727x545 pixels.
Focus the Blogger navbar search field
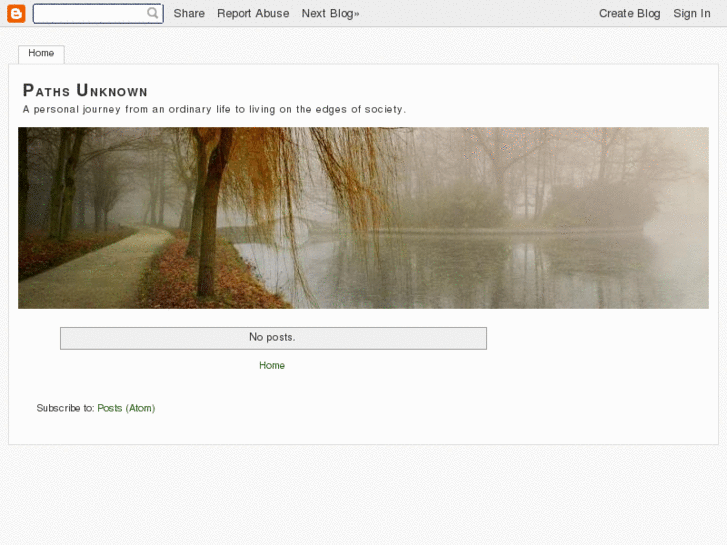(x=98, y=13)
